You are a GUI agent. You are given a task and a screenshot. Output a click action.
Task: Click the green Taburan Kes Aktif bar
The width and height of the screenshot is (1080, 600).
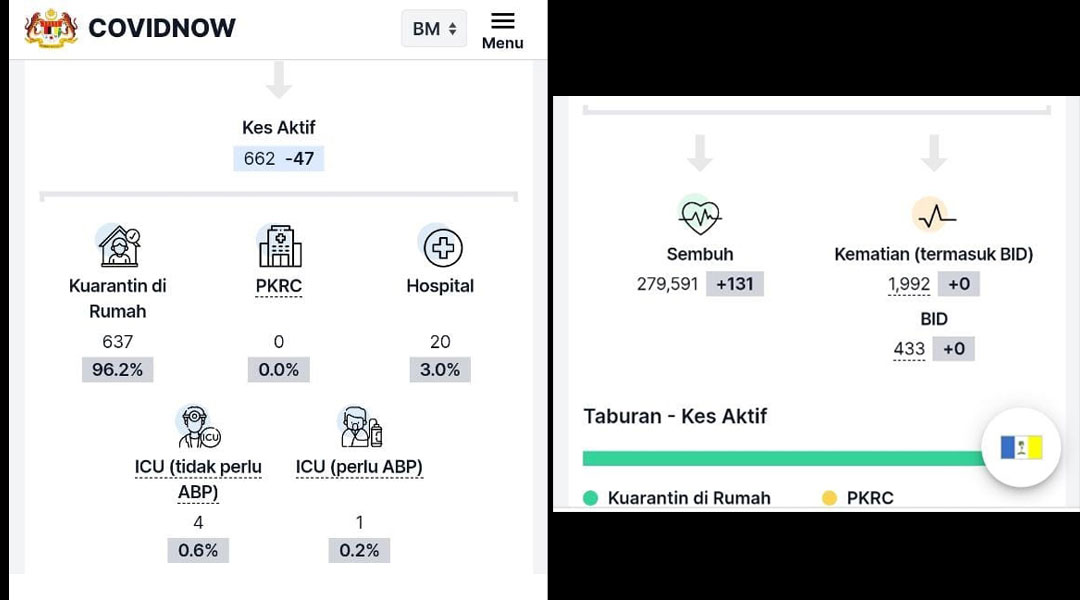pyautogui.click(x=783, y=458)
